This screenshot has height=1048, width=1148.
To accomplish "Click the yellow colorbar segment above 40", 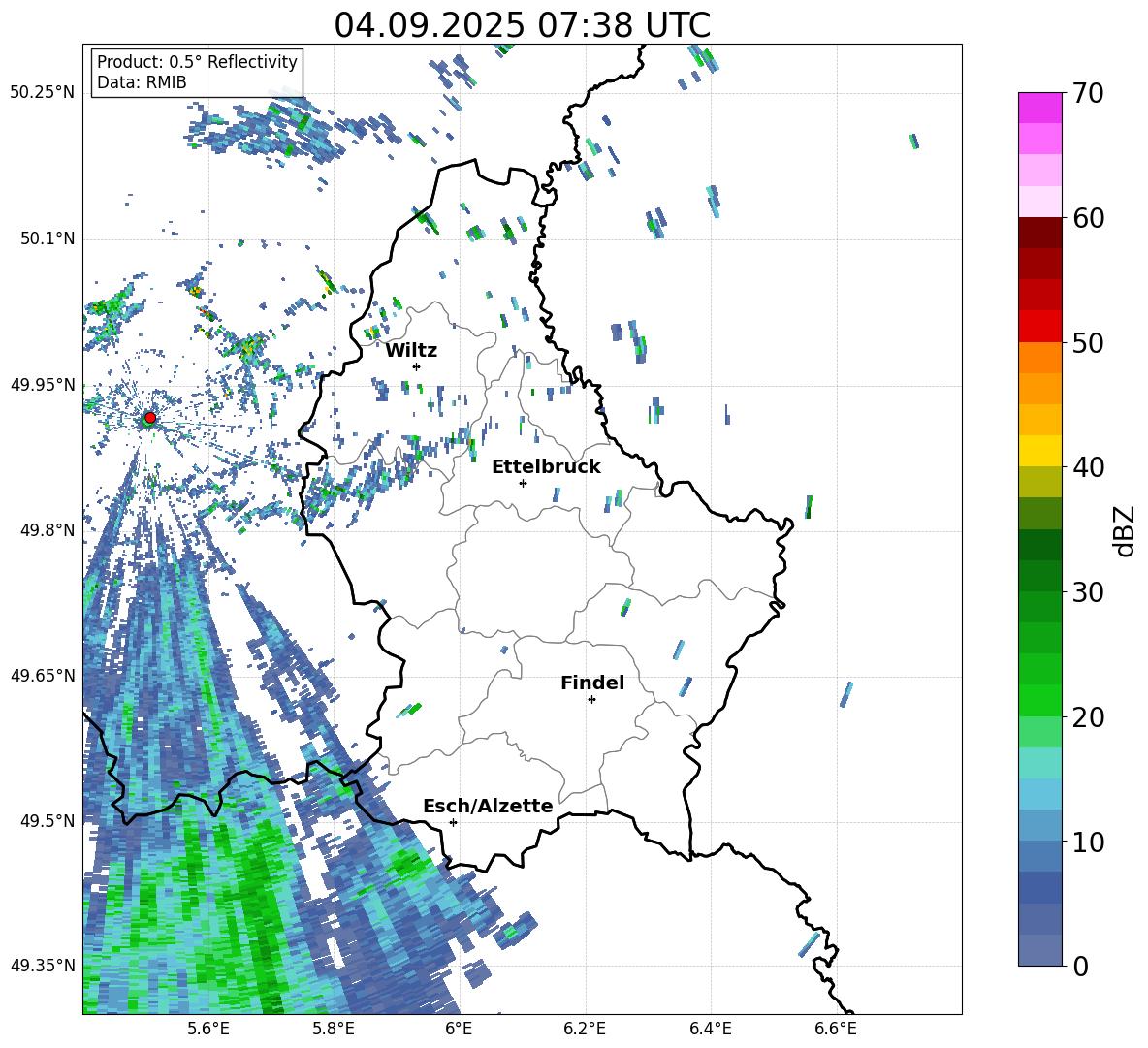I will click(1040, 451).
